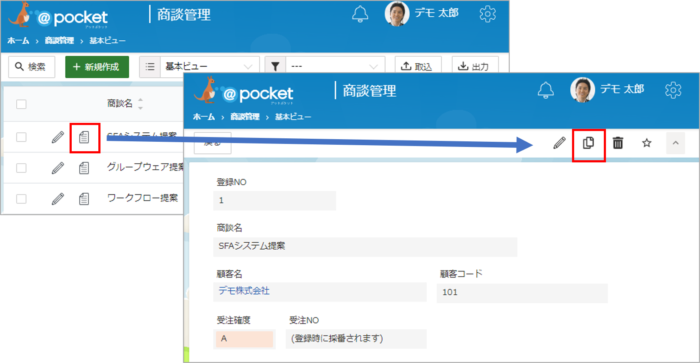Click the 取込 import button
This screenshot has width=700, height=363.
tap(418, 67)
